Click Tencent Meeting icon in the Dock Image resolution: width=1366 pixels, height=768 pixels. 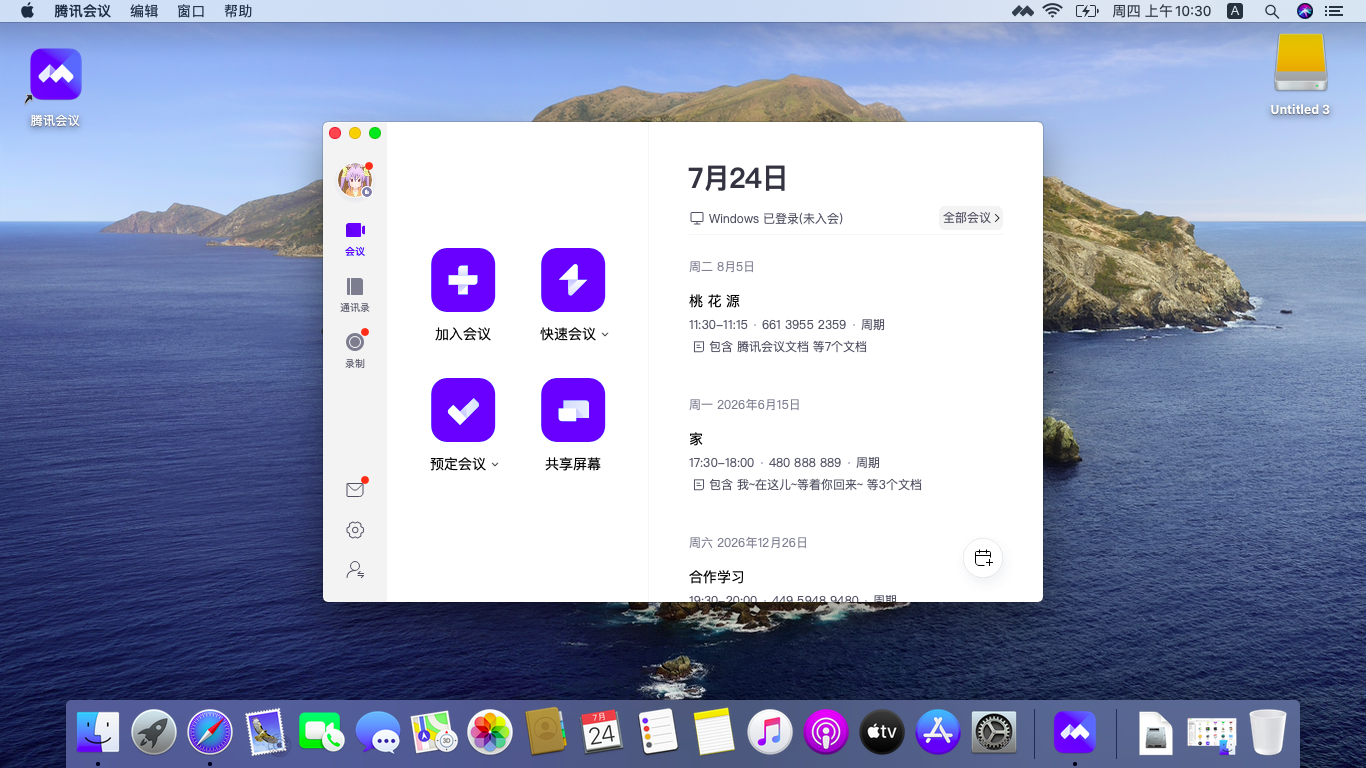click(1075, 733)
